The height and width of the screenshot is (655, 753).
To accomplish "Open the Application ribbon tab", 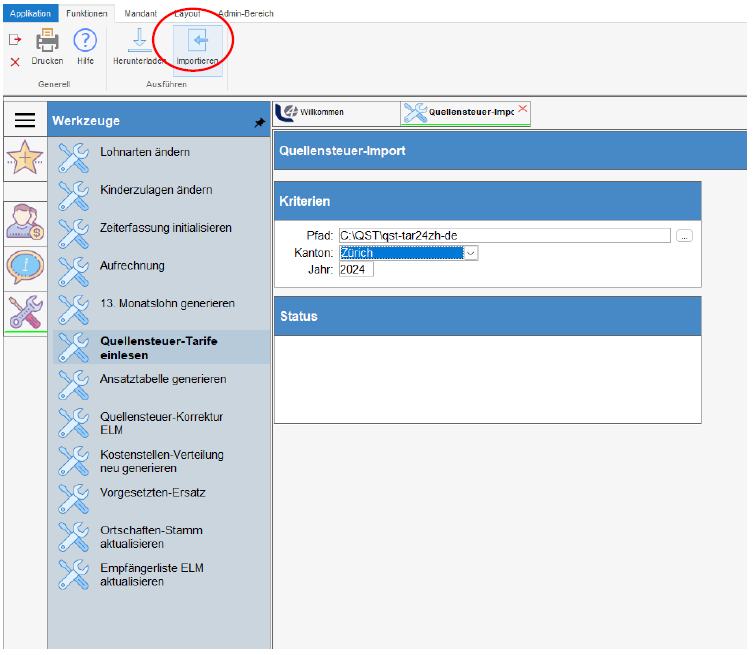I will [30, 14].
